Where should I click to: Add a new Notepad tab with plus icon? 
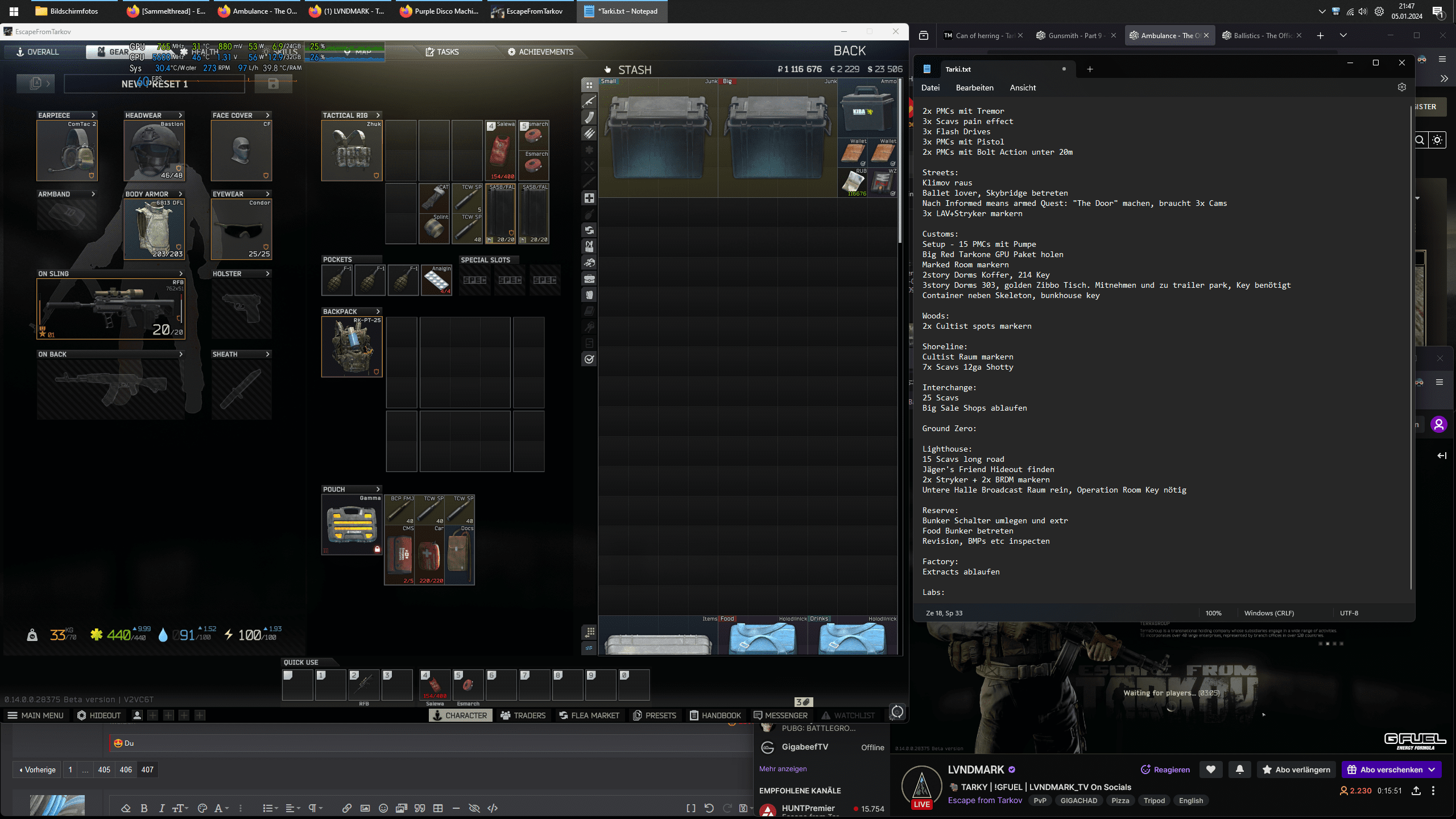coord(1090,69)
